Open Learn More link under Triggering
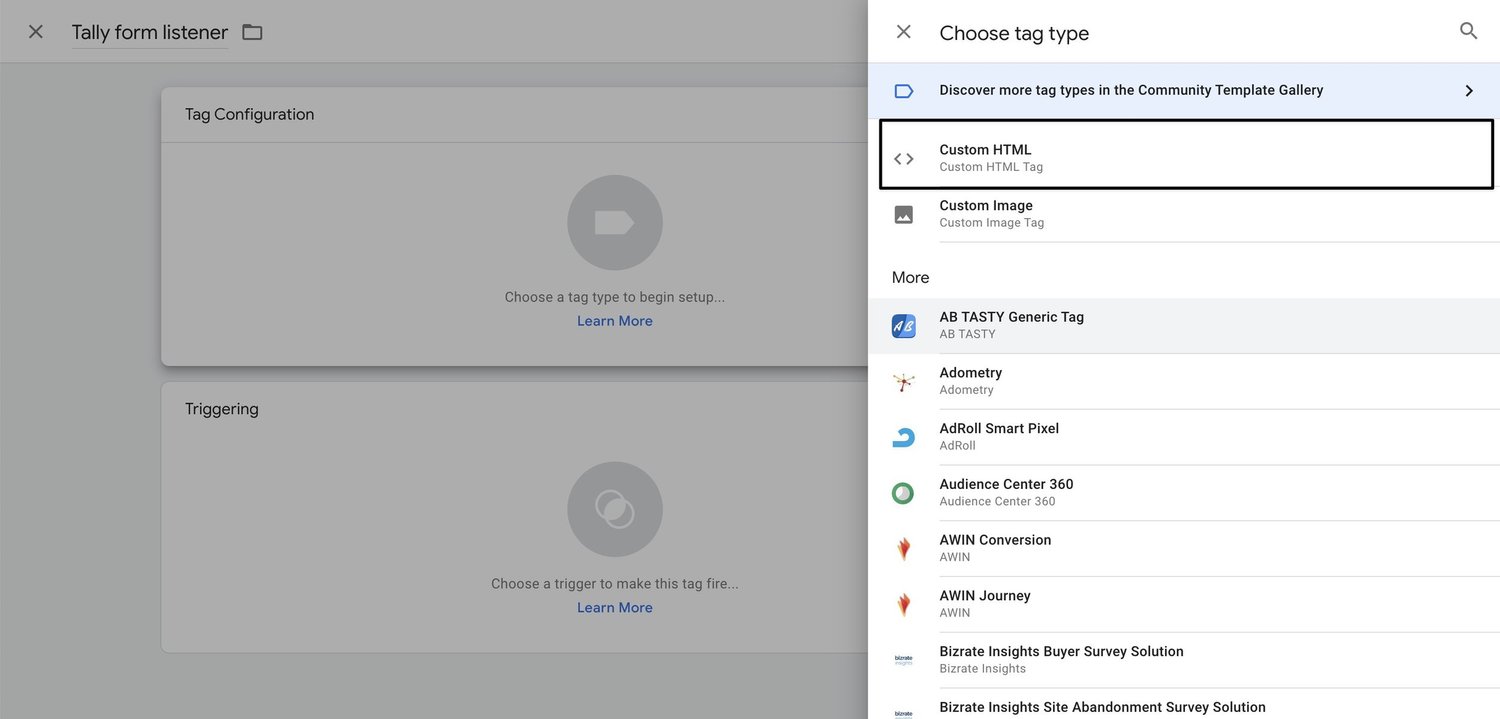 click(x=614, y=608)
